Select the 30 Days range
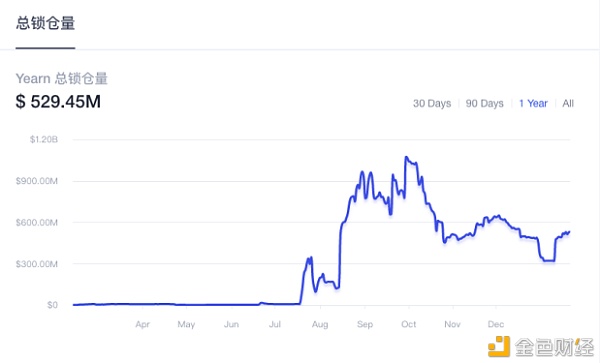 (432, 103)
